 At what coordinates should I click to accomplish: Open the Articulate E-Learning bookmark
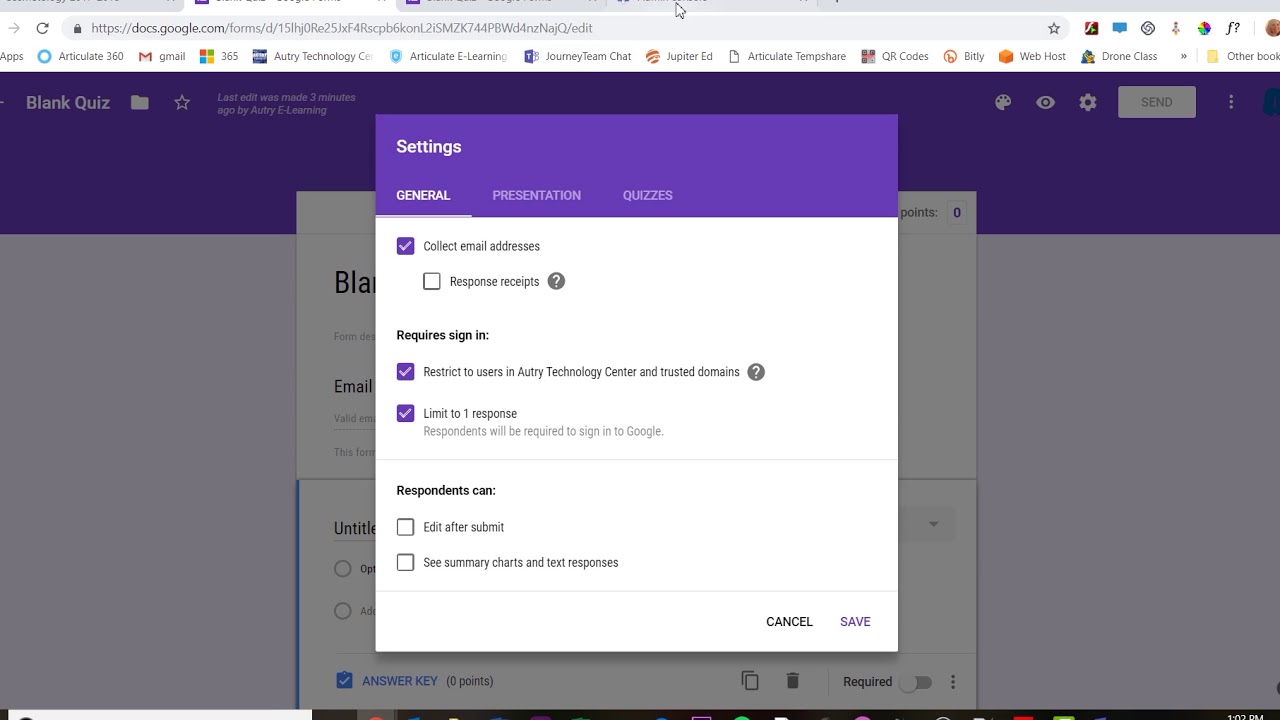tap(448, 56)
